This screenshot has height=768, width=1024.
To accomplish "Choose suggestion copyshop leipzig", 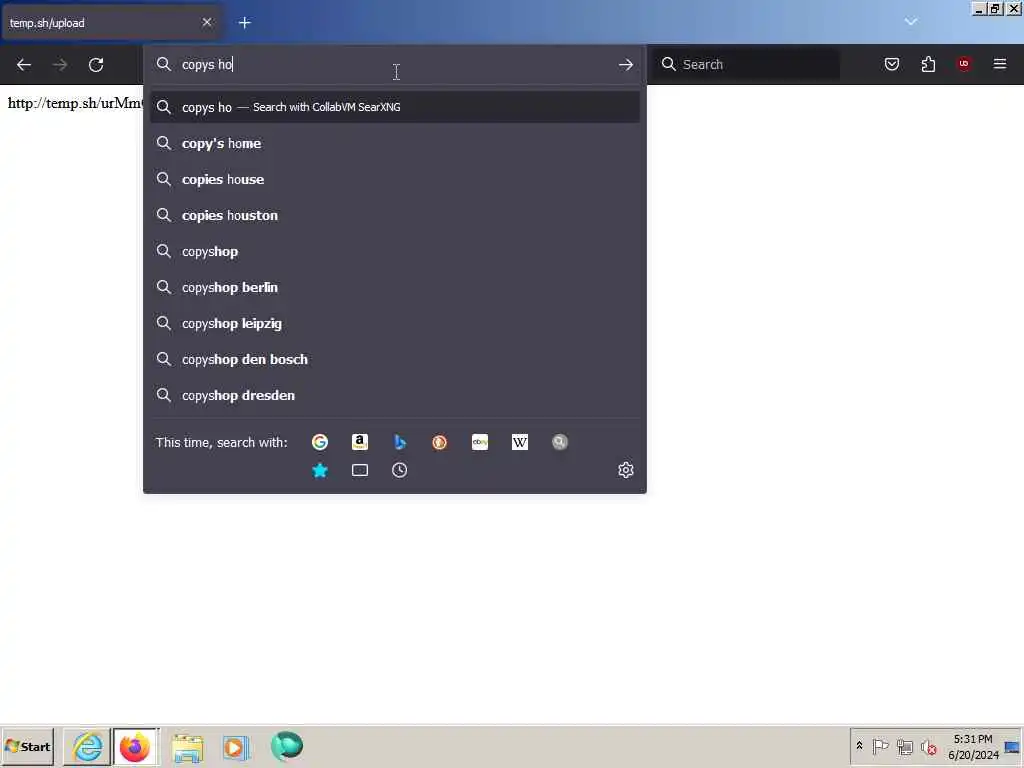I will [x=395, y=323].
